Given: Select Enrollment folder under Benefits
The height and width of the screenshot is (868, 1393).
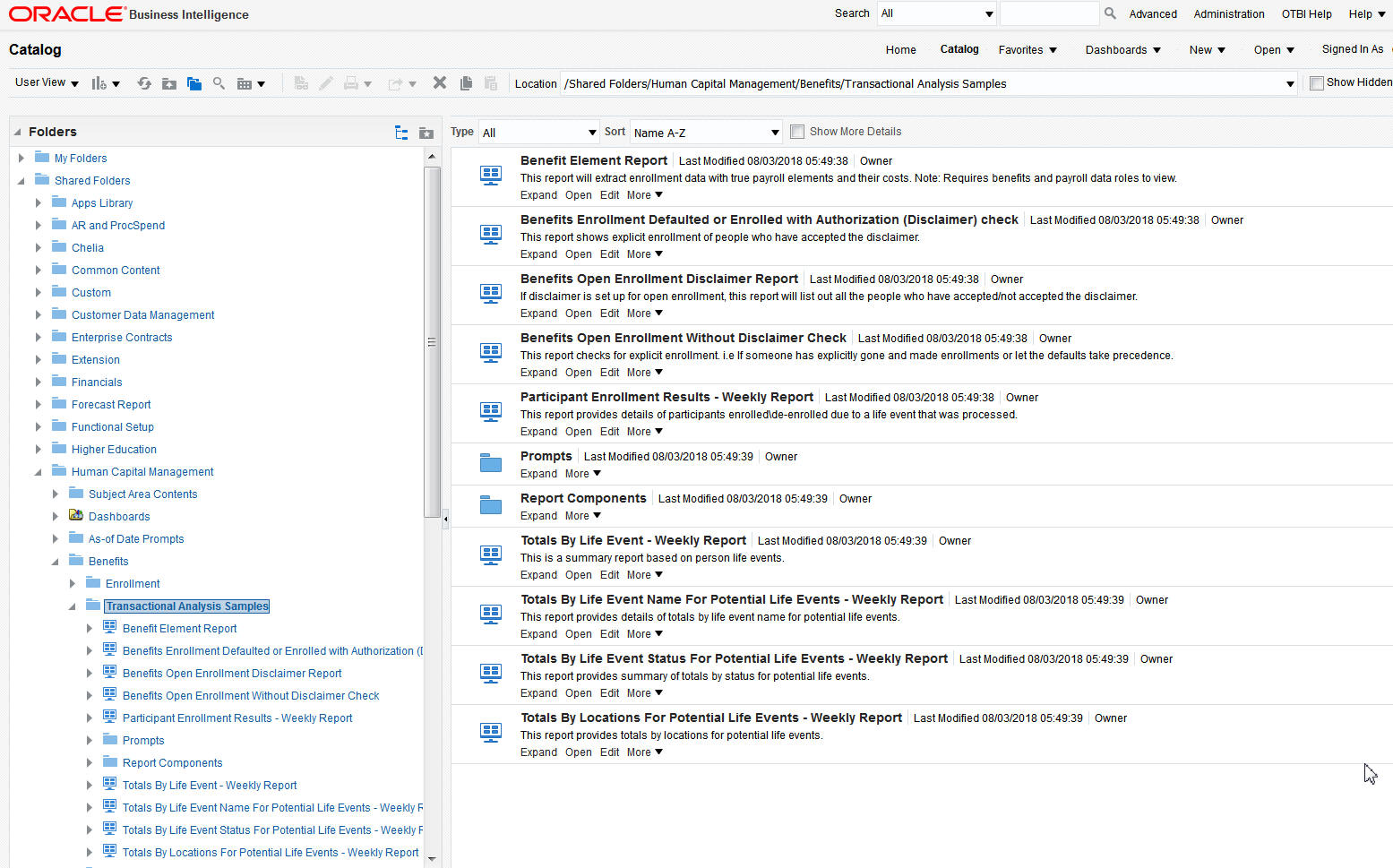Looking at the screenshot, I should pos(133,584).
